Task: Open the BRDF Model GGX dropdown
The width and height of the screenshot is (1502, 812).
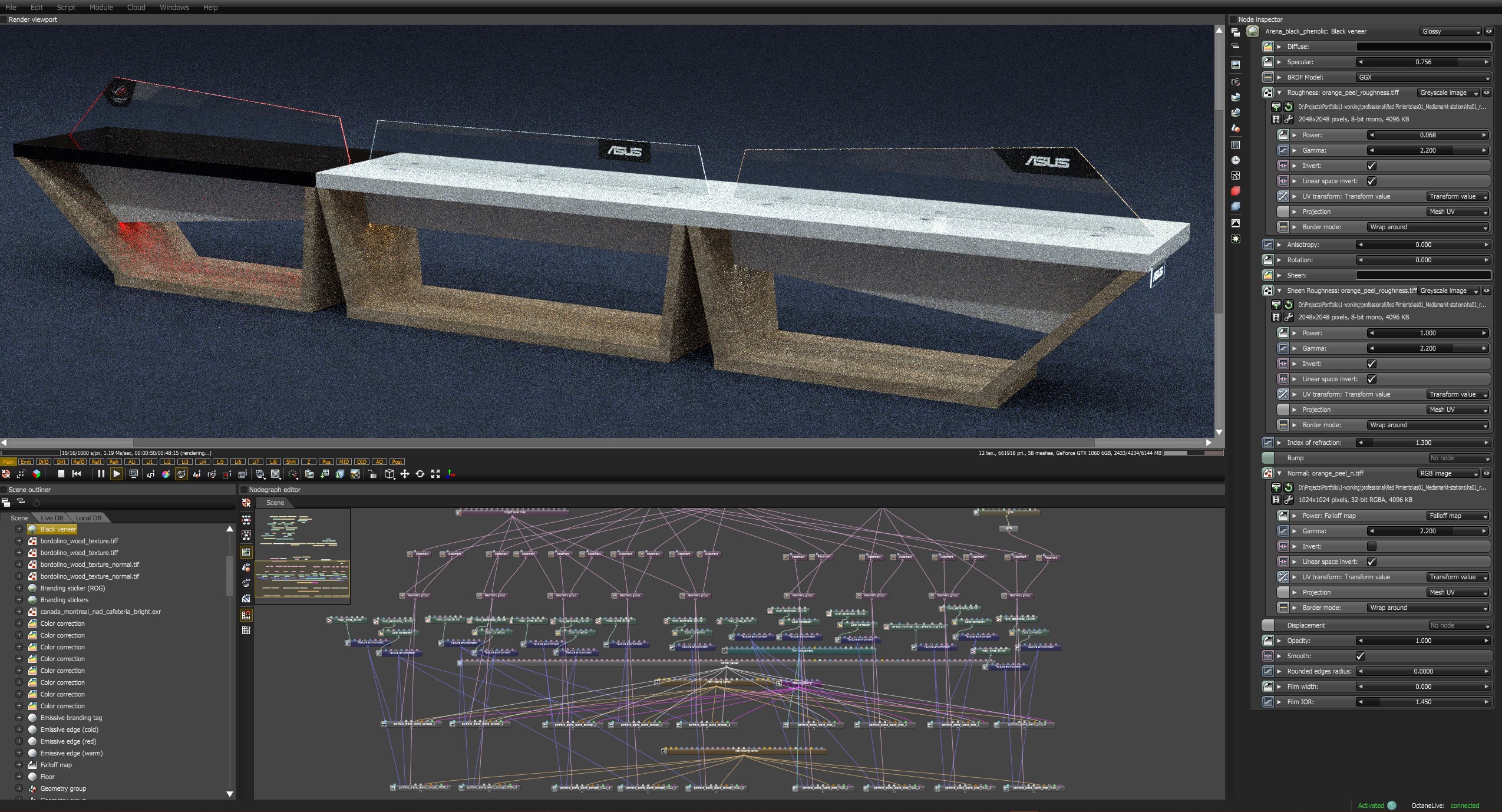Action: tap(1422, 77)
